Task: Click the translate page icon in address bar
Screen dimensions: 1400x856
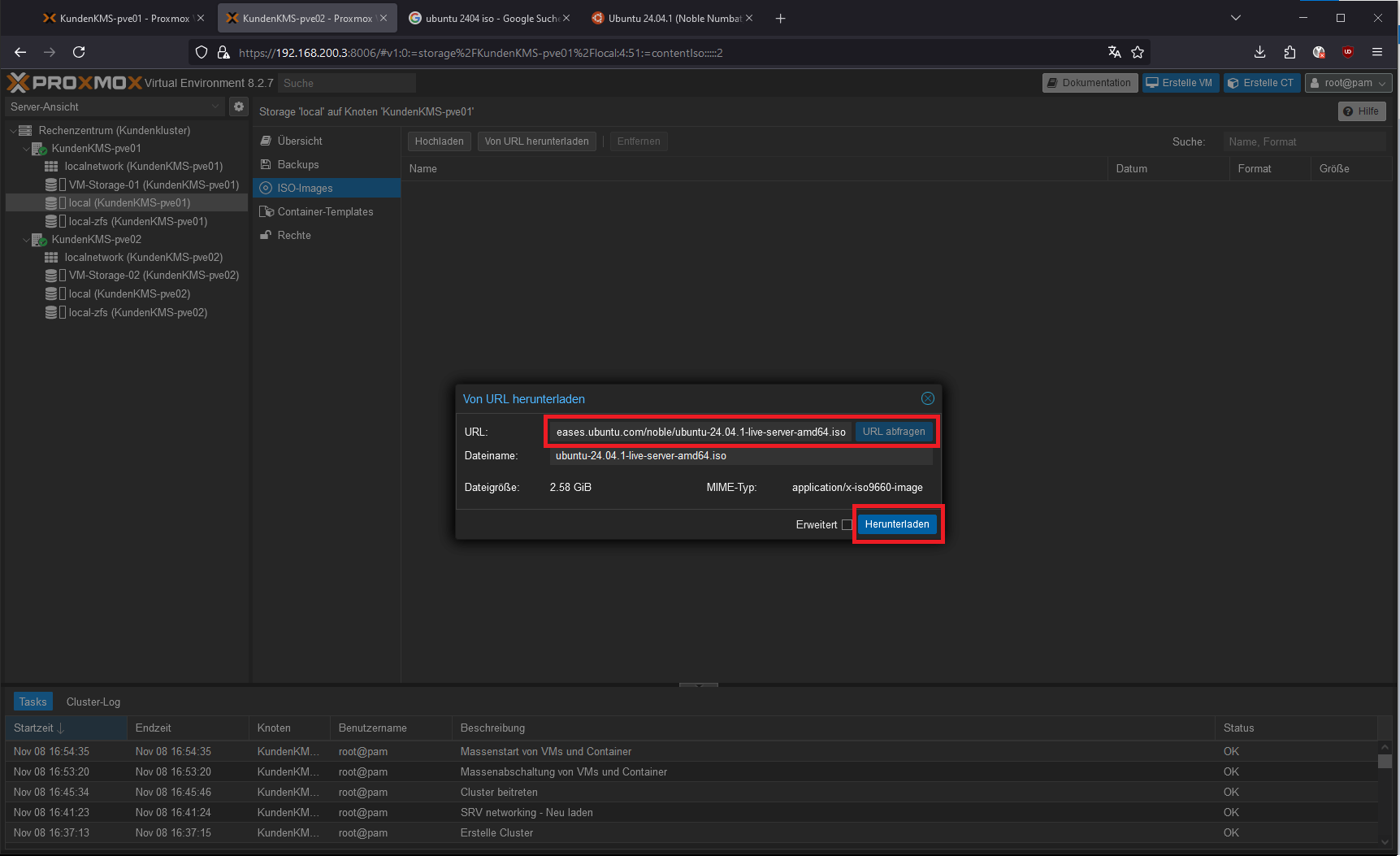Action: pos(1114,52)
